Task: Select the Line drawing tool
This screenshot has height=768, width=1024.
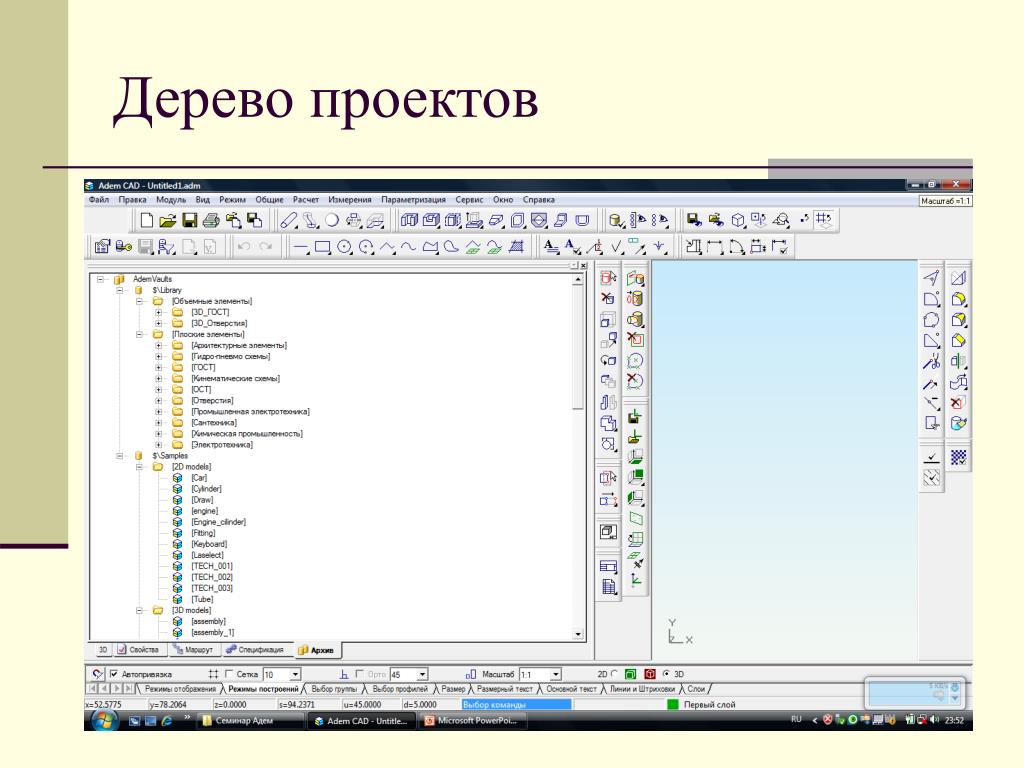Action: pos(301,248)
